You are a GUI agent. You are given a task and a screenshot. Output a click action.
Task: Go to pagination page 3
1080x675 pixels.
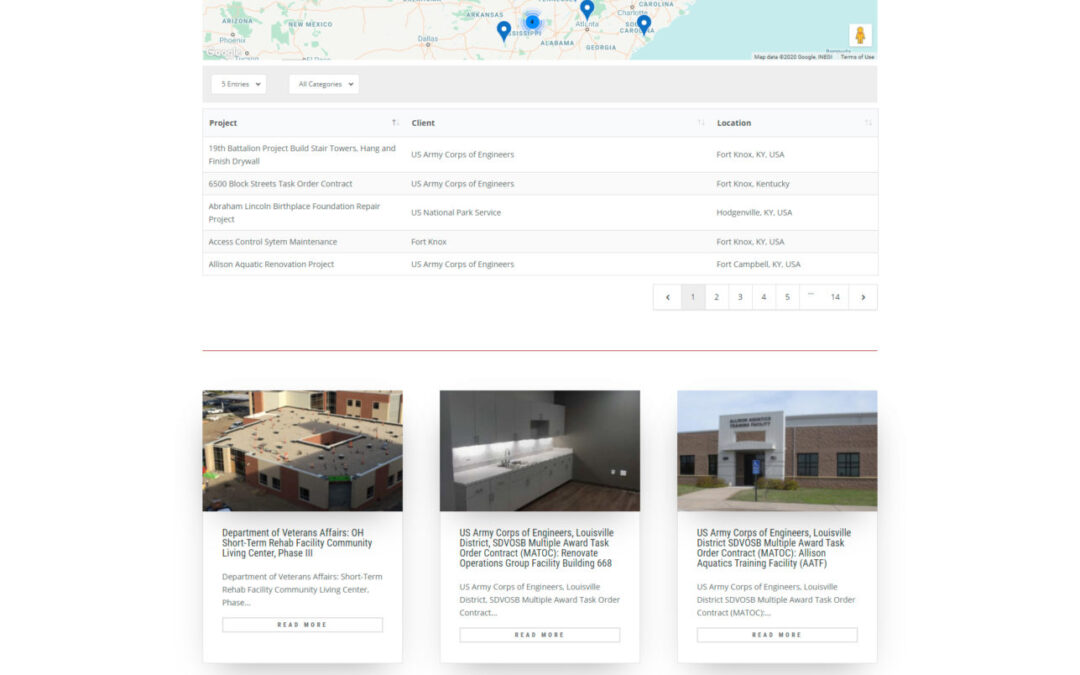pyautogui.click(x=740, y=297)
